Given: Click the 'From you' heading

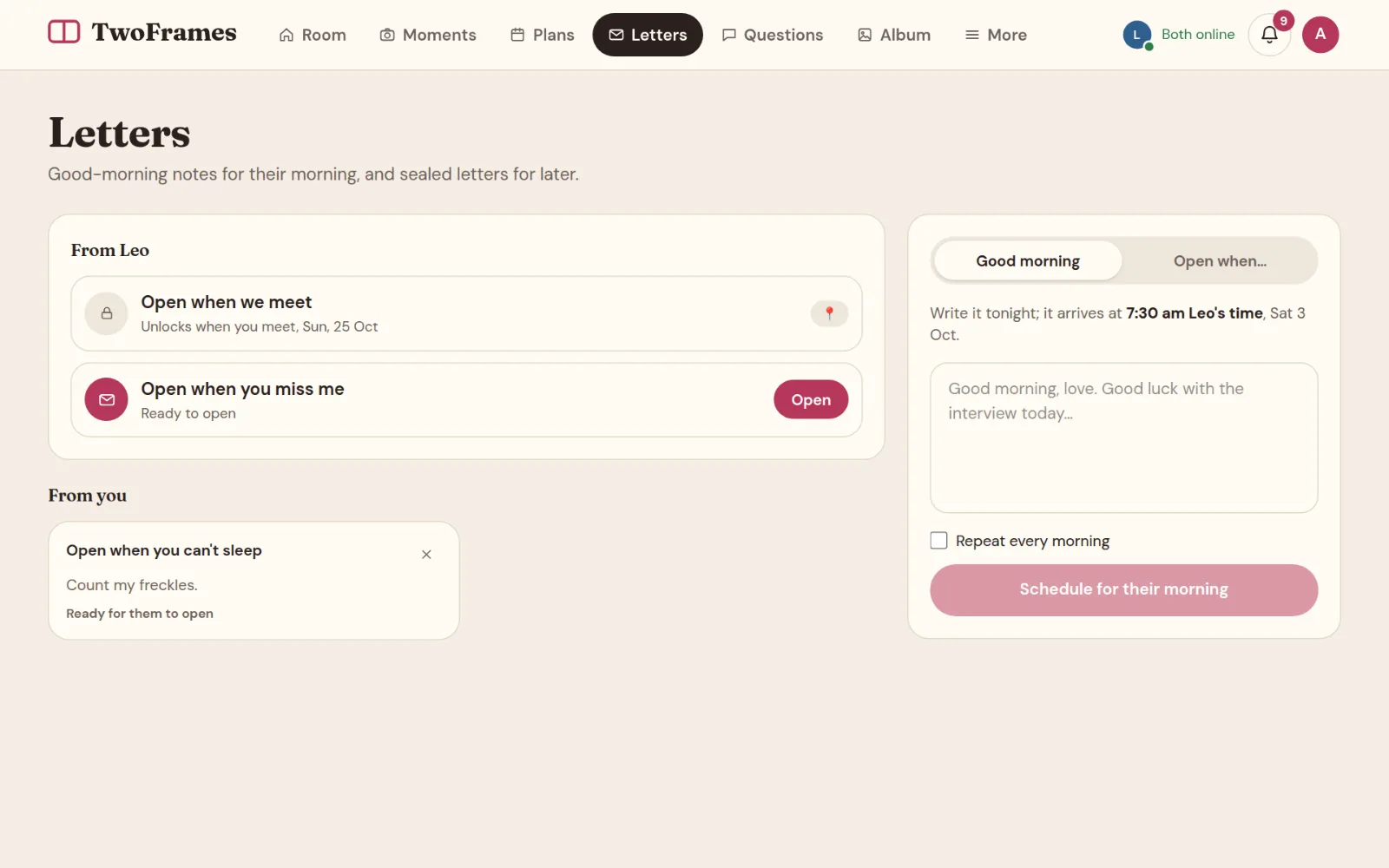Looking at the screenshot, I should (88, 496).
